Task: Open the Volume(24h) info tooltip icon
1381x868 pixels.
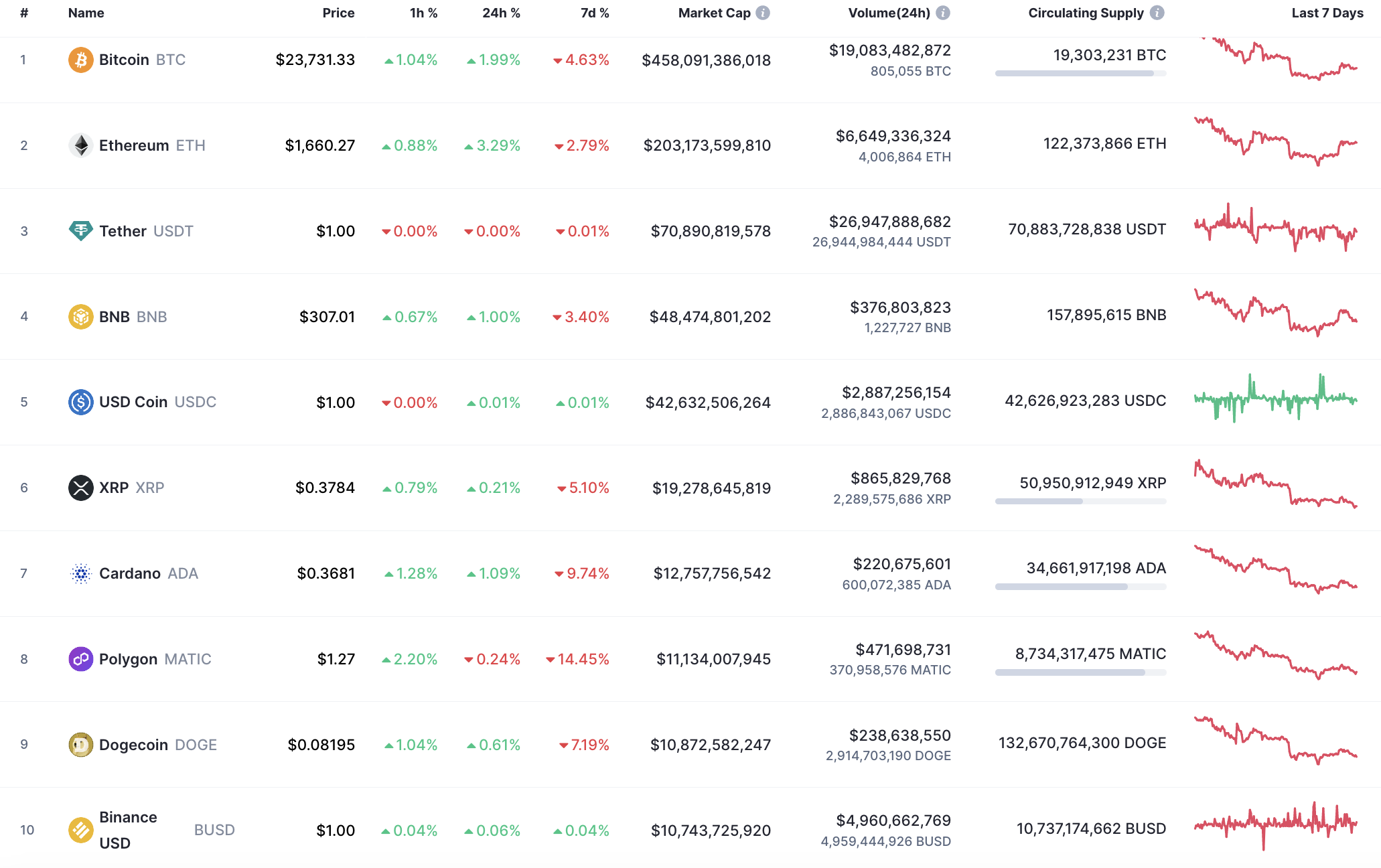Action: (x=944, y=12)
